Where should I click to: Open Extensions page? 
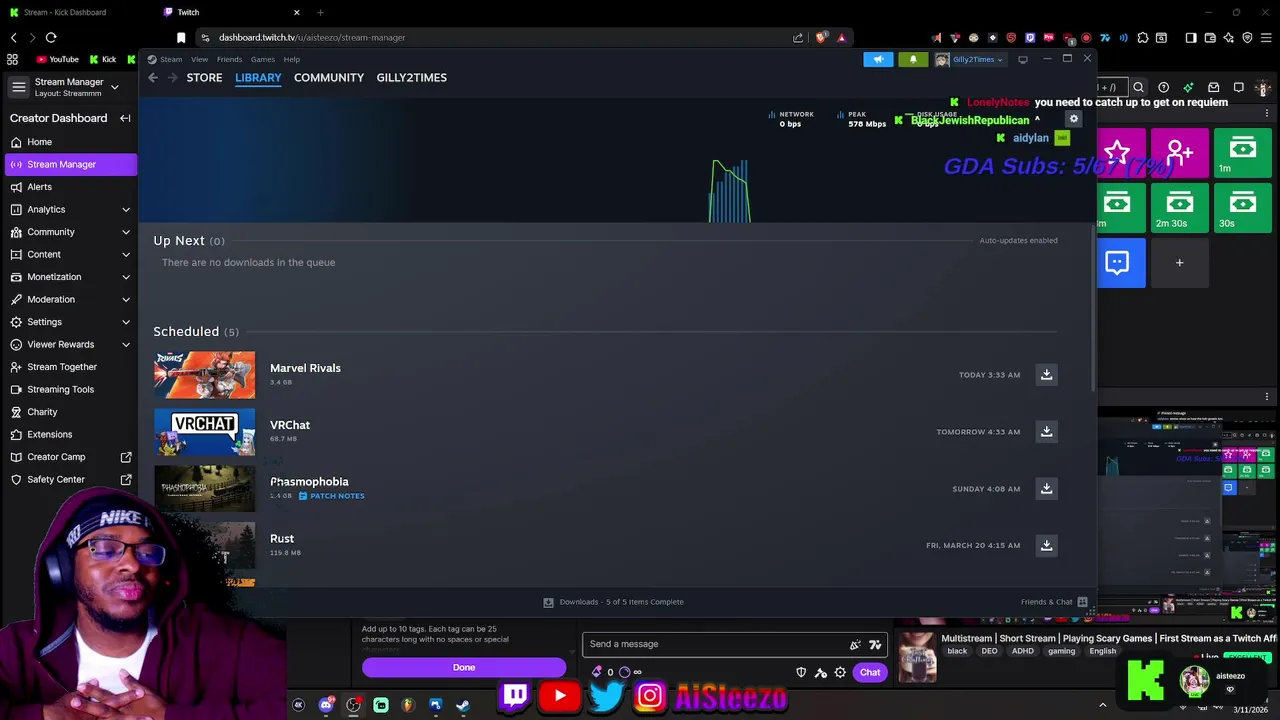click(x=69, y=434)
